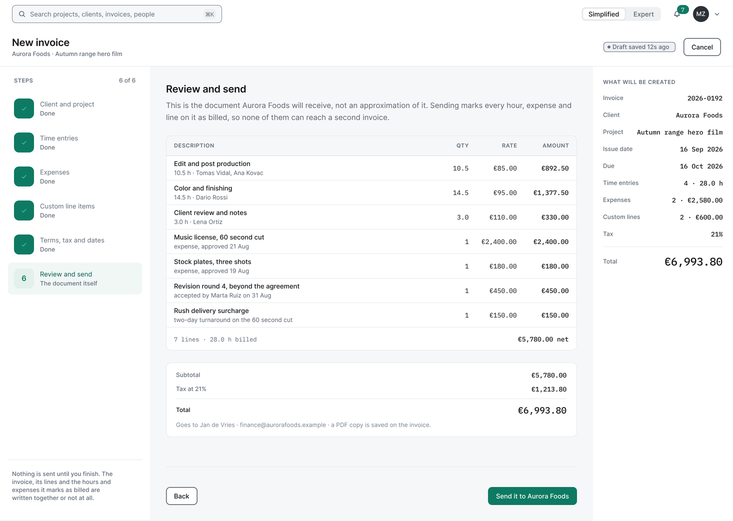Click the 6 of 6 step counter
This screenshot has width=733, height=521.
(x=127, y=80)
